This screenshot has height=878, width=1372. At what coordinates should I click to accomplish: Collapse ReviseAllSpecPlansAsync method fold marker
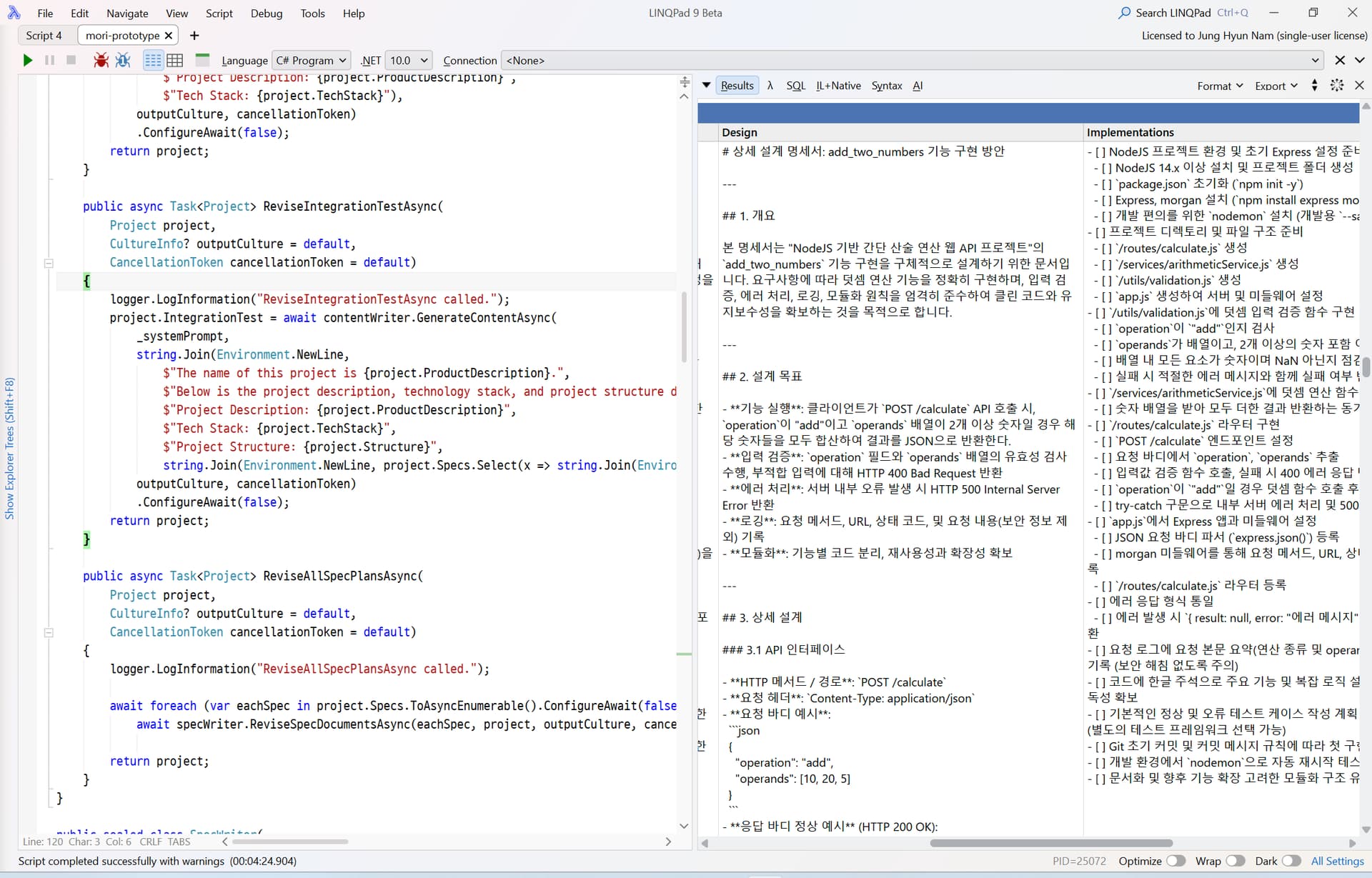click(x=49, y=632)
